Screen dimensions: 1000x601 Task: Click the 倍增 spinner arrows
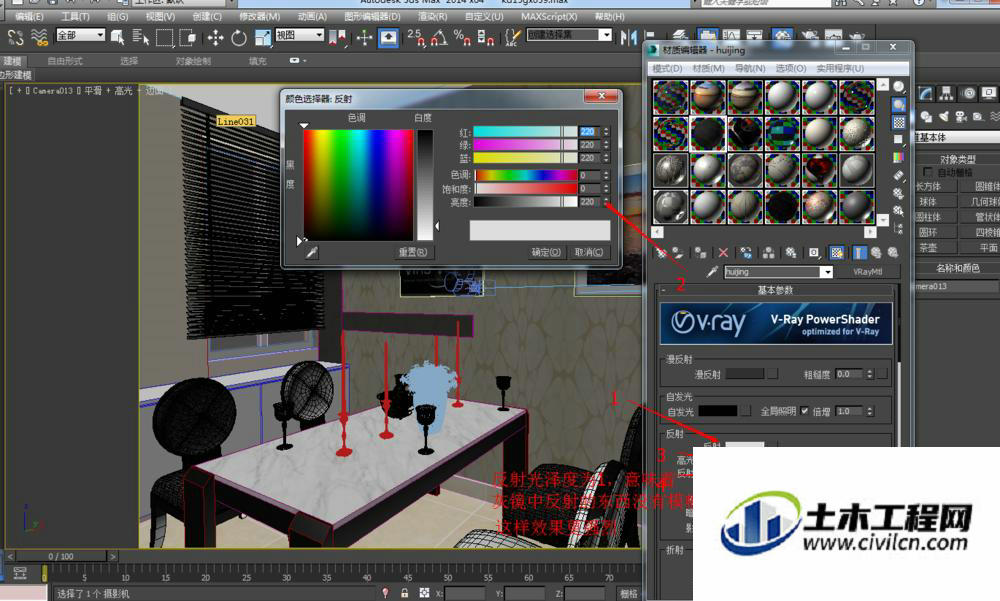point(870,412)
